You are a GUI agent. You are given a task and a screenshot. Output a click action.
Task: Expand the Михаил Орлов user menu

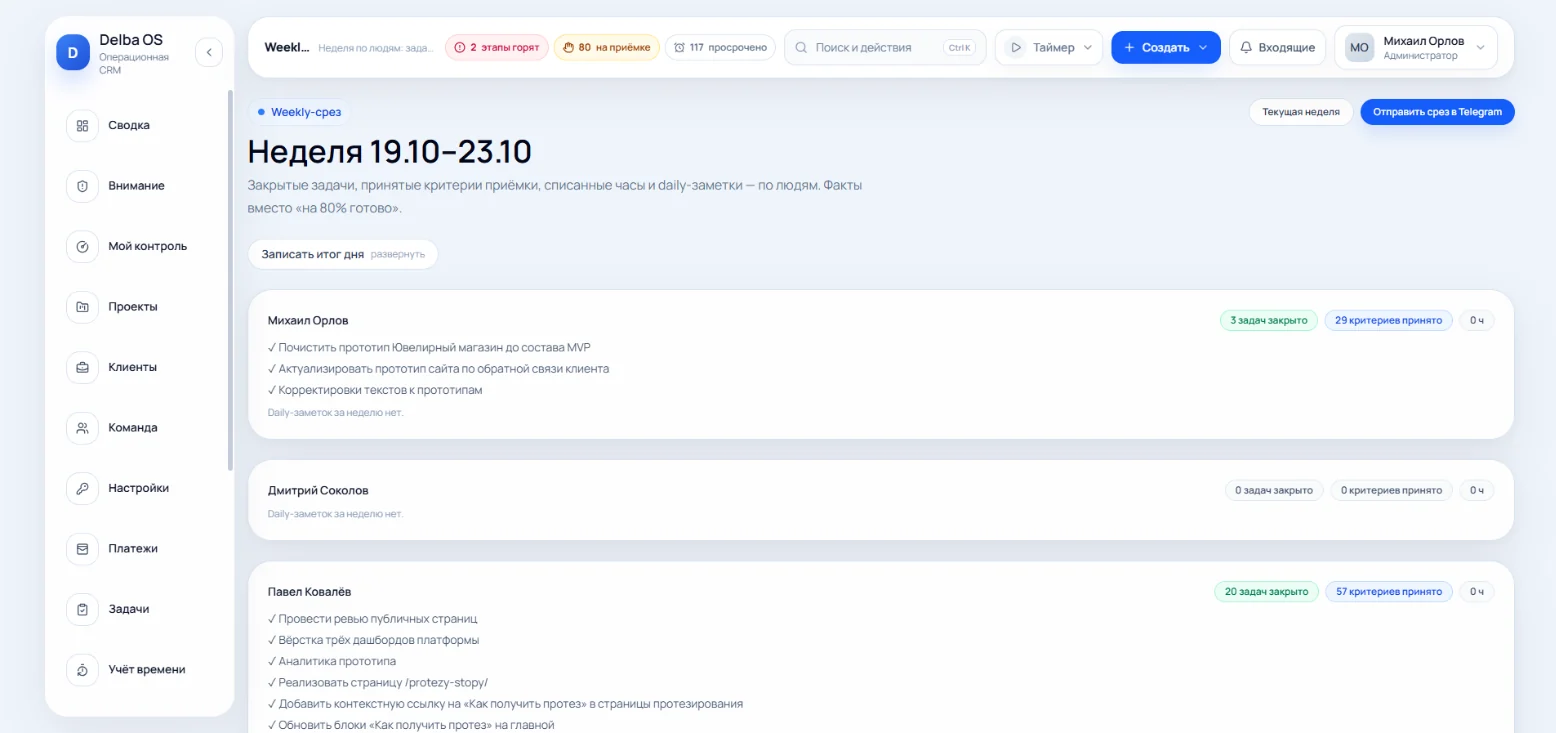click(x=1415, y=47)
